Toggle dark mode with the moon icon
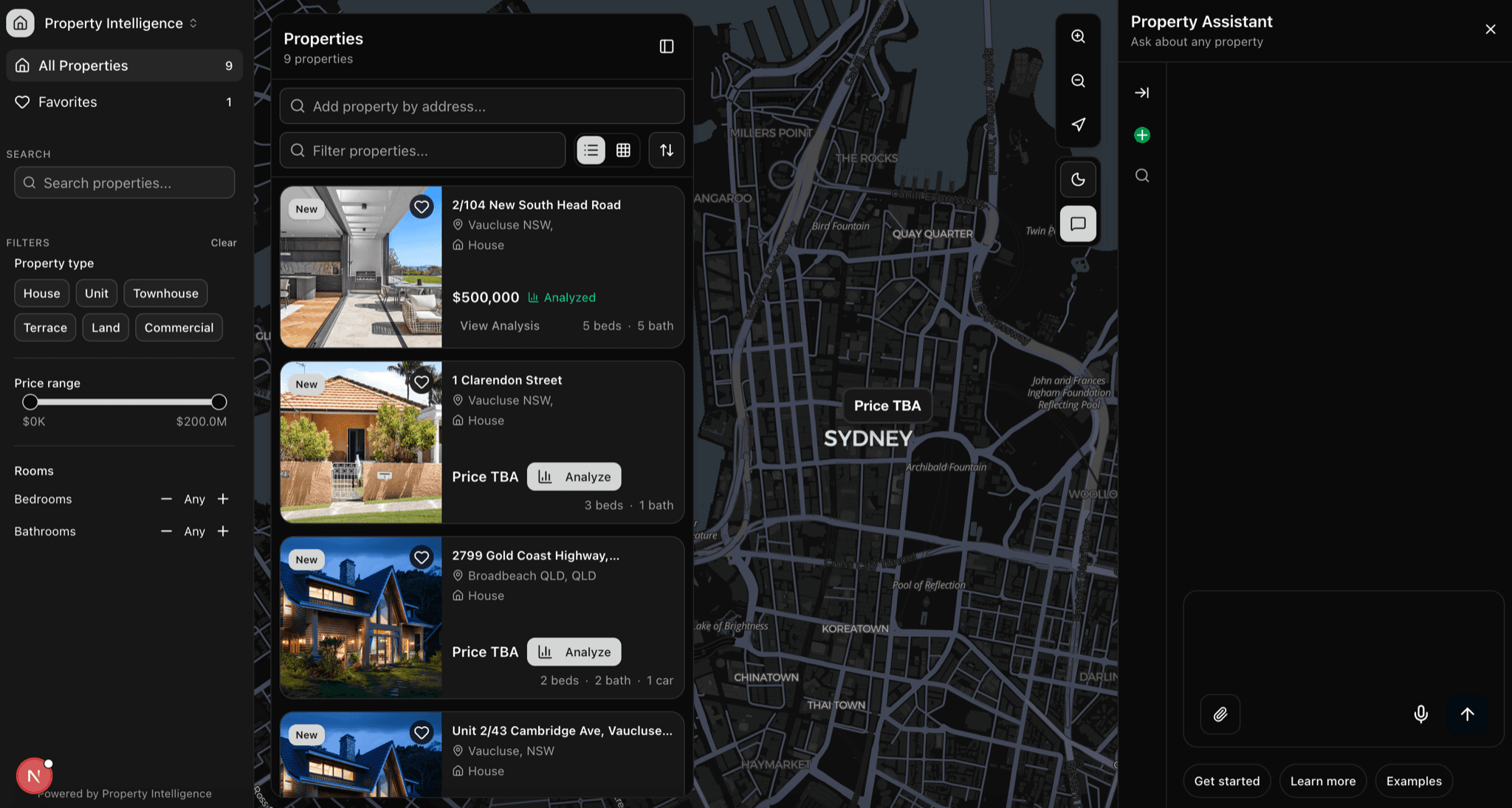The width and height of the screenshot is (1512, 808). coord(1078,179)
